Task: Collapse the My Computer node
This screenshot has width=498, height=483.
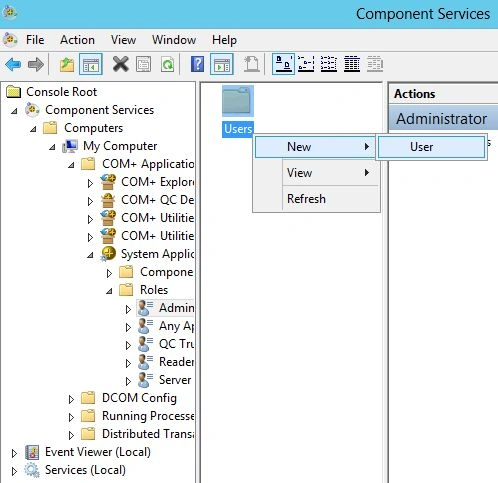Action: (52, 146)
